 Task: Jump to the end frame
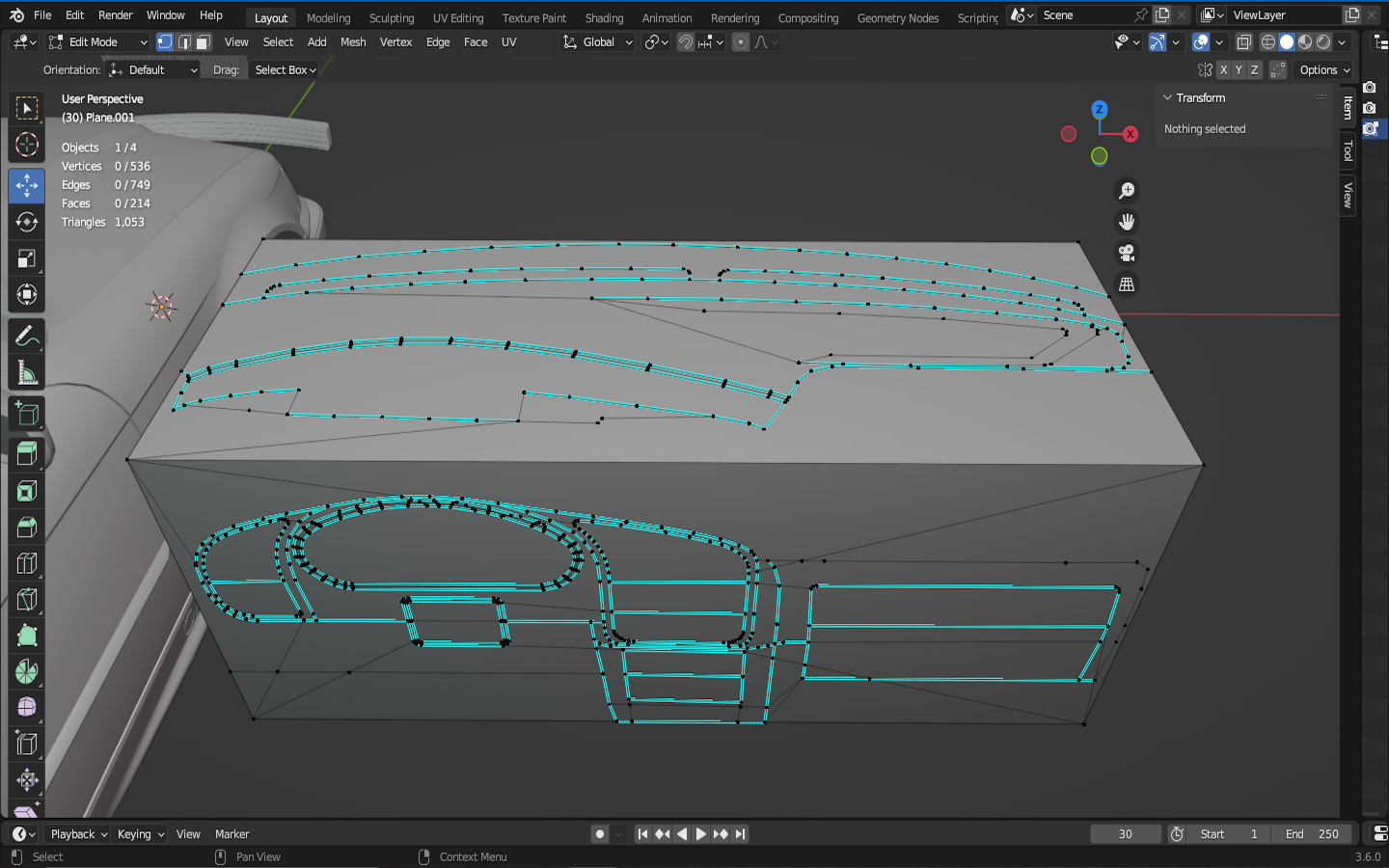(x=740, y=834)
